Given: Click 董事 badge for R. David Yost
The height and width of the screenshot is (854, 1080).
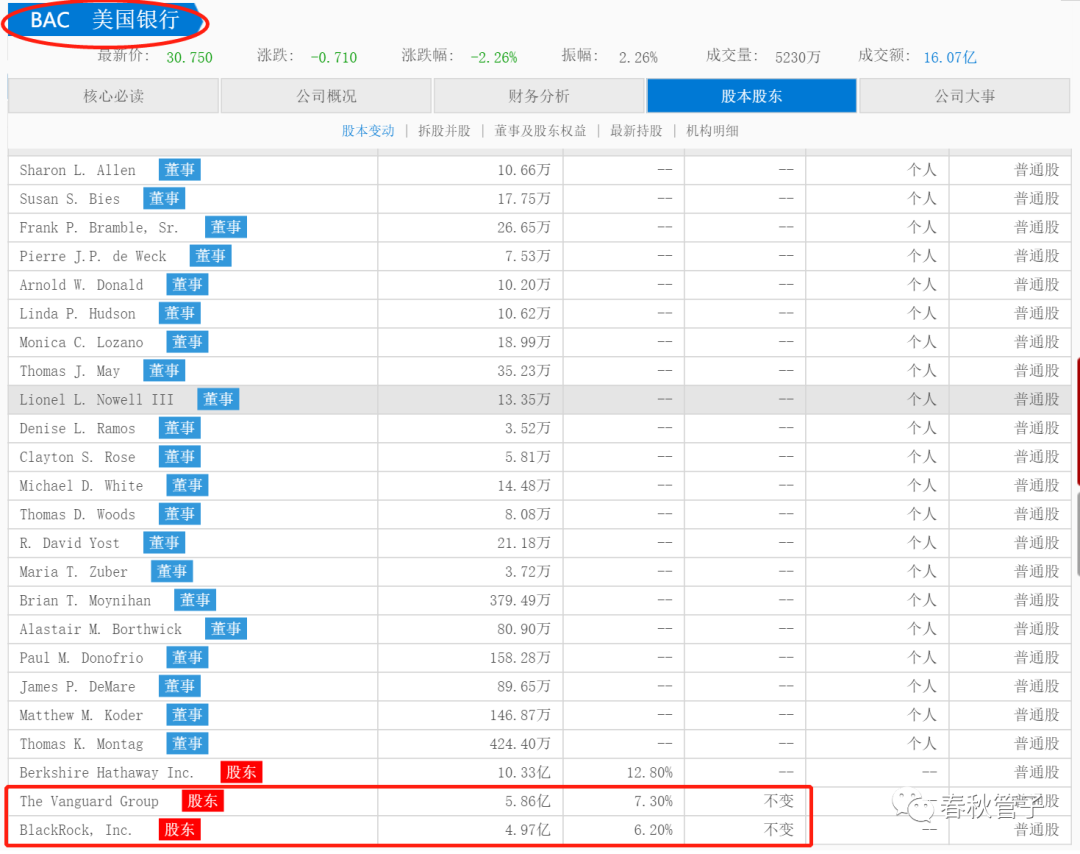Looking at the screenshot, I should pyautogui.click(x=164, y=543).
